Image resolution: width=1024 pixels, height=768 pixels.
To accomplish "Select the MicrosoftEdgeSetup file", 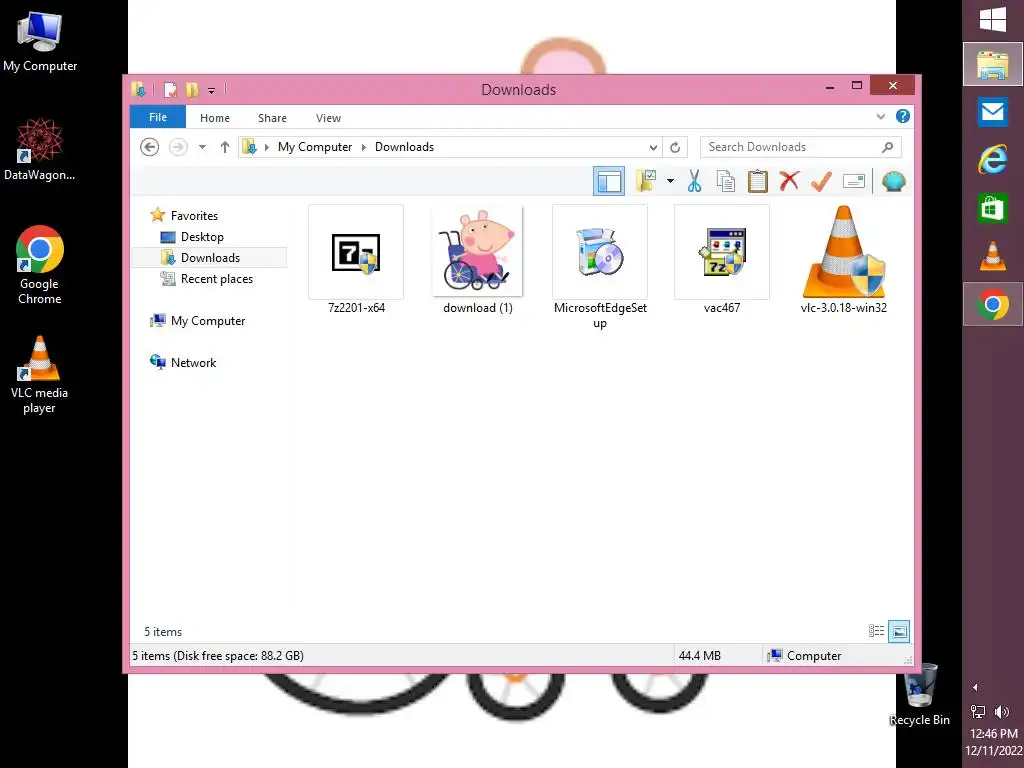I will (x=600, y=267).
